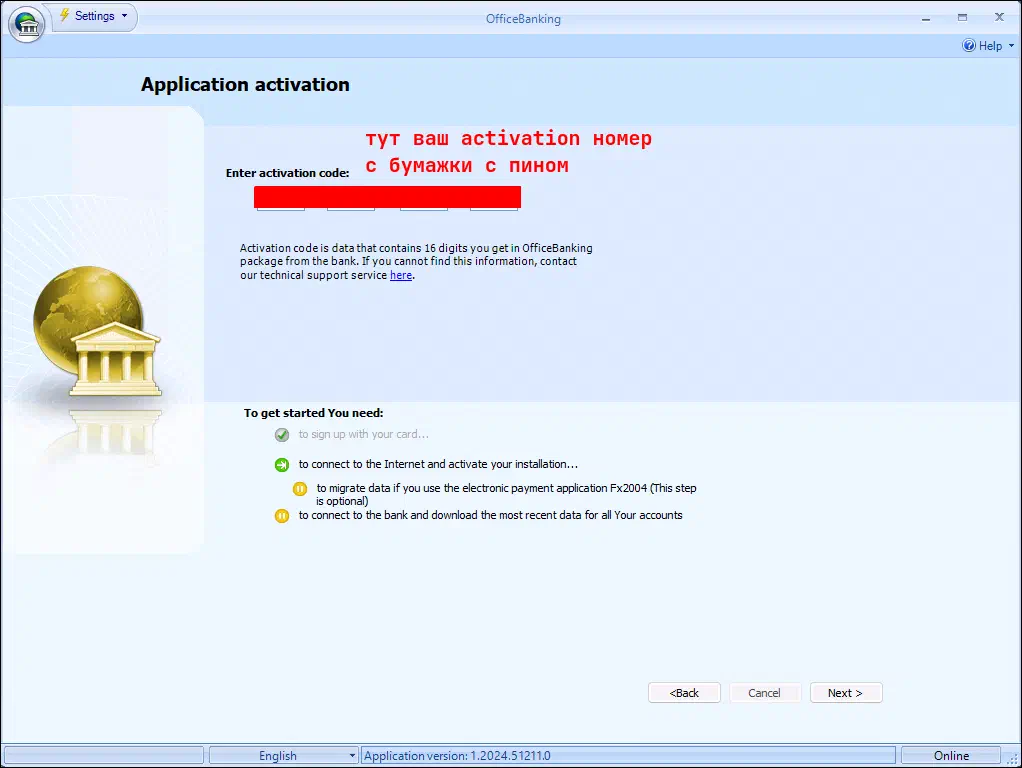Click yellow pause icon by migrate data step
Viewport: 1022px width, 768px height.
pyautogui.click(x=300, y=489)
